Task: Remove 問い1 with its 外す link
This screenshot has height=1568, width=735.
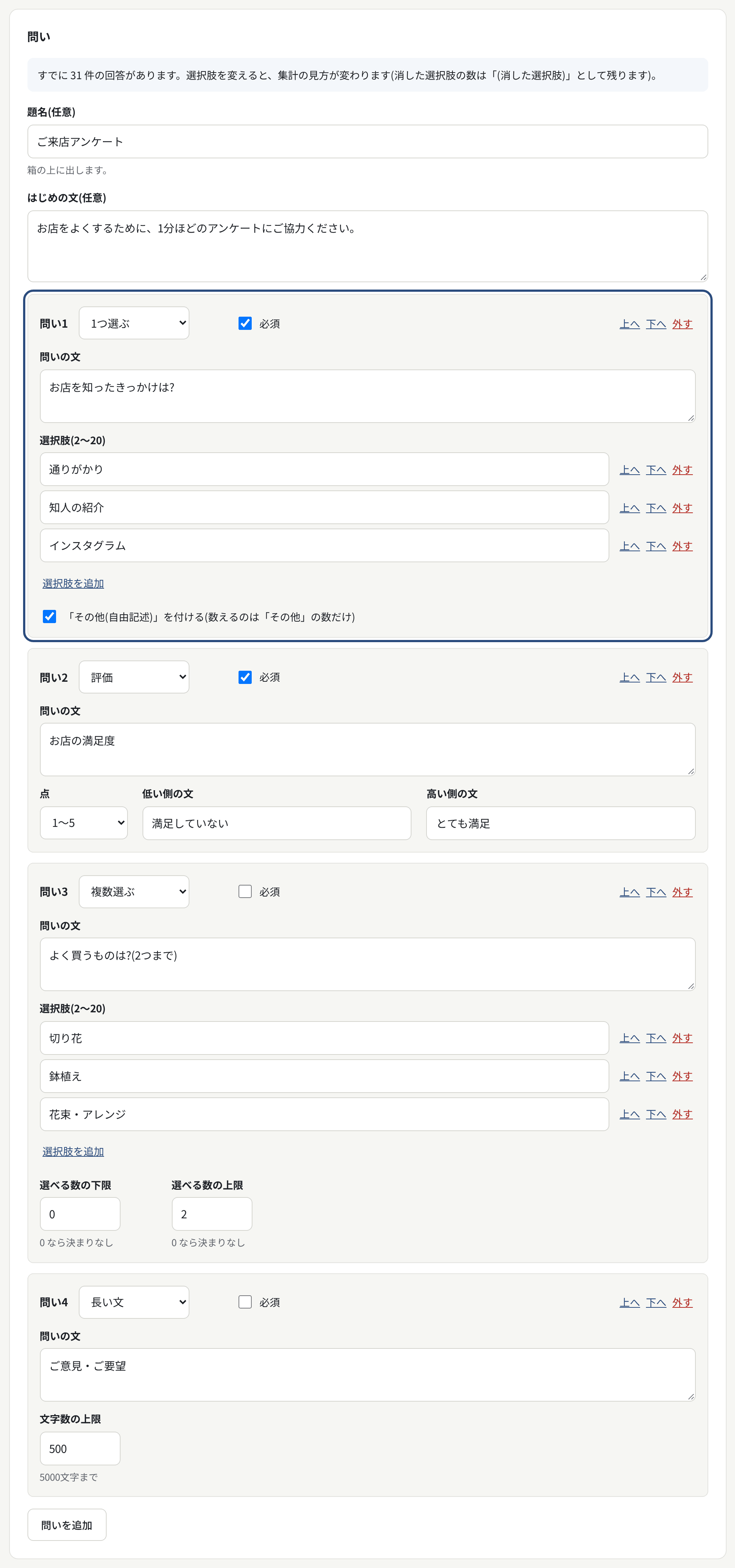Action: click(x=682, y=324)
